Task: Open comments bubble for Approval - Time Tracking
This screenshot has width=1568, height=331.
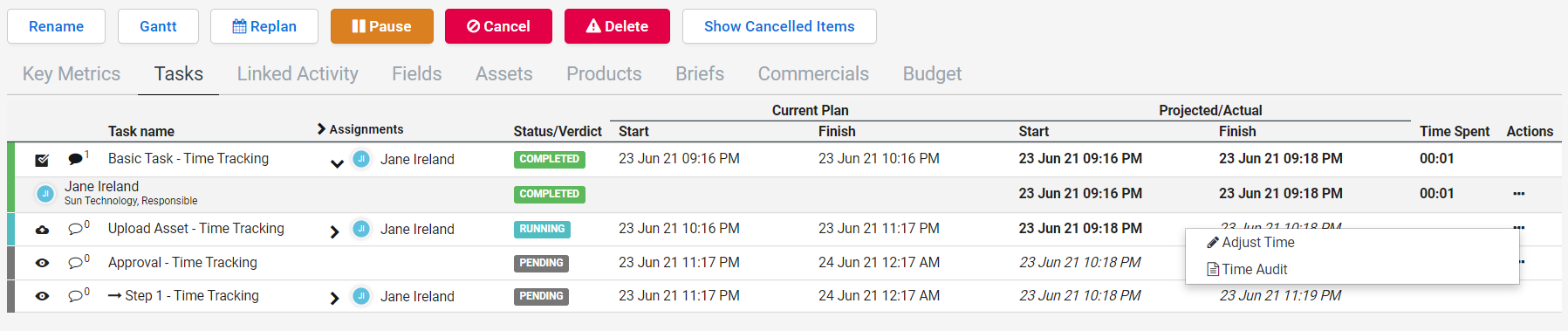Action: click(77, 262)
